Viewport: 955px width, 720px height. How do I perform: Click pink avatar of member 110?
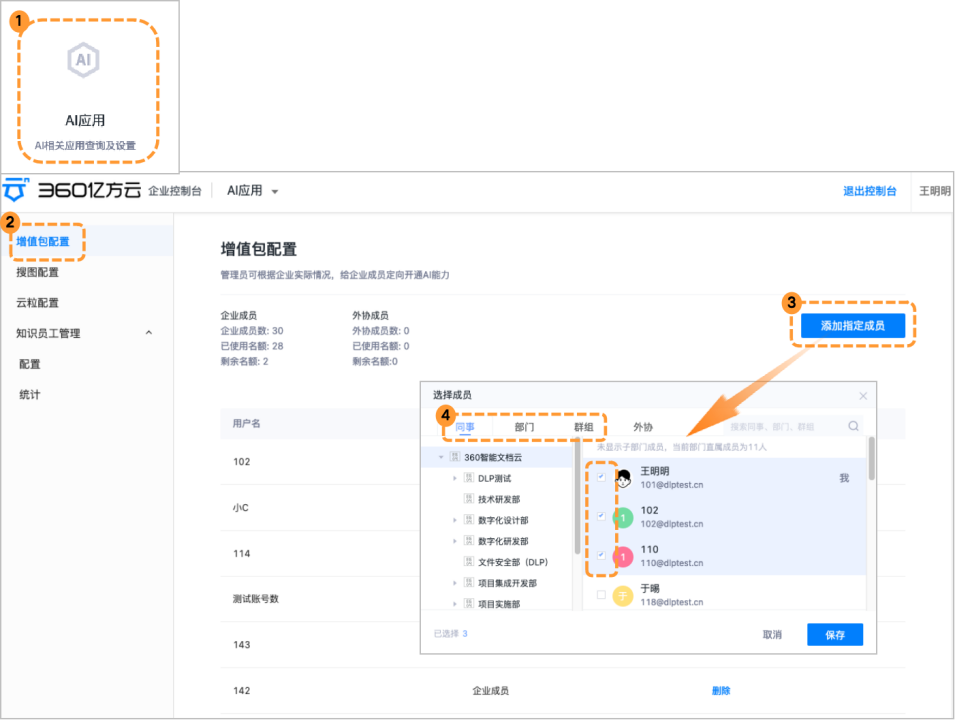(x=622, y=557)
